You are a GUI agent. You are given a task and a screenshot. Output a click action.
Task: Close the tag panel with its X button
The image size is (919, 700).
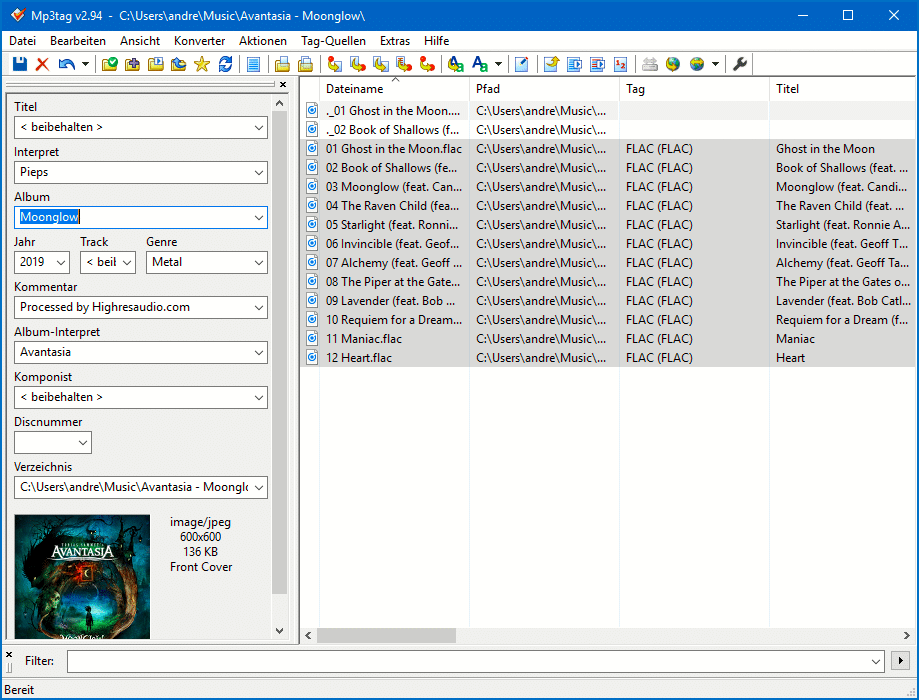pos(283,84)
